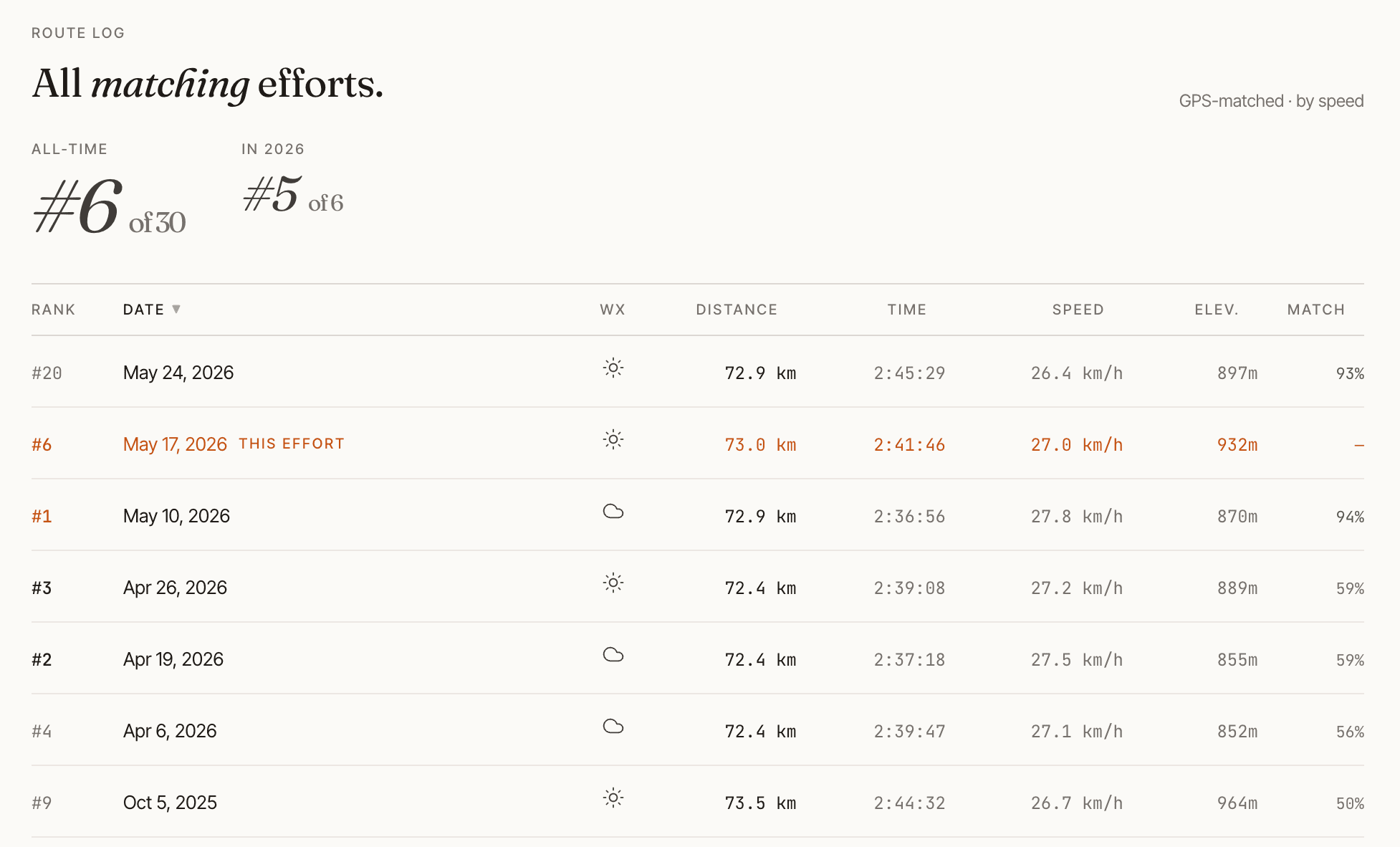Click the sunny weather icon for May 17, 2026

coord(613,440)
